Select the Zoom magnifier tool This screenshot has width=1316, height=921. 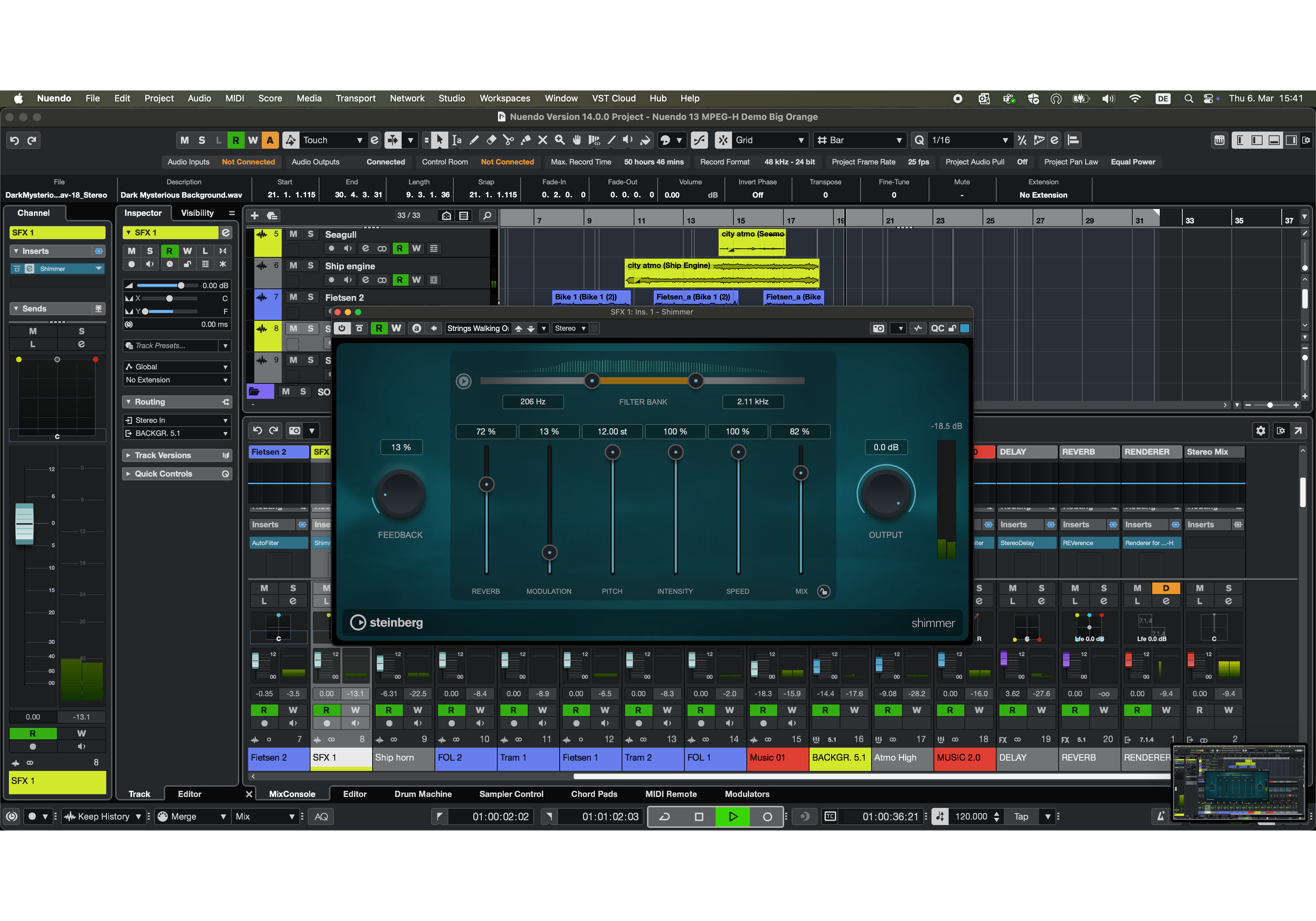pyautogui.click(x=560, y=140)
